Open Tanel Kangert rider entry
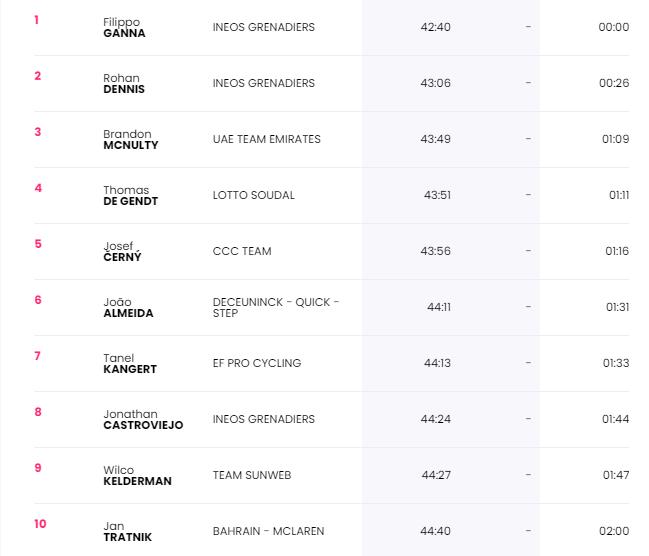This screenshot has width=649, height=556. click(130, 363)
